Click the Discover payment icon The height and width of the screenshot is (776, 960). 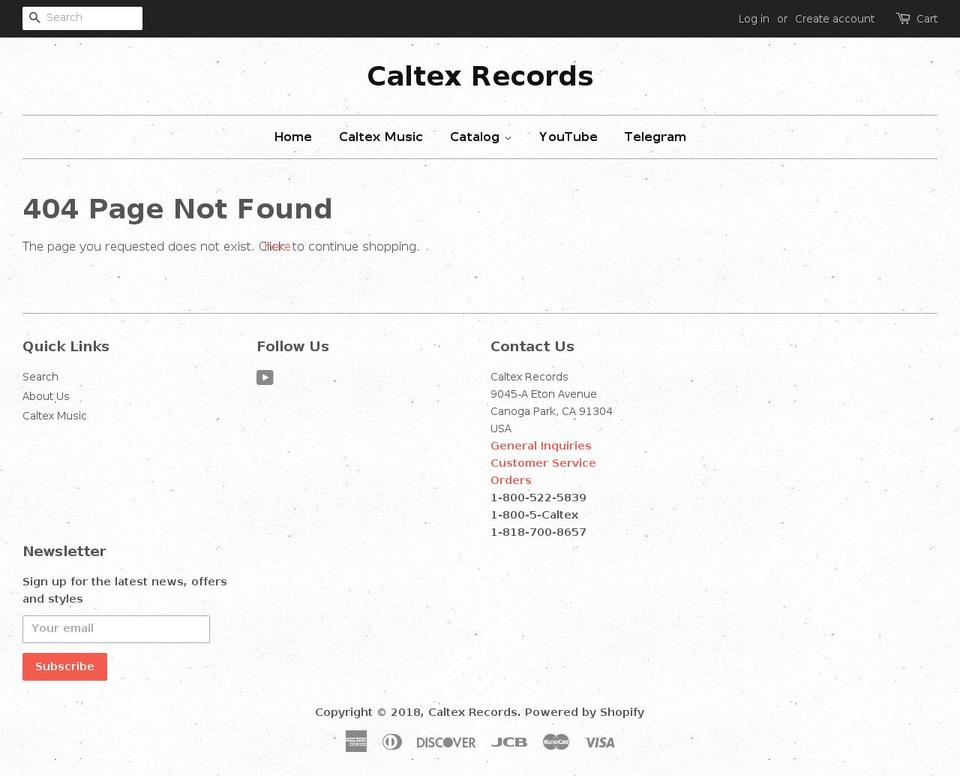446,742
